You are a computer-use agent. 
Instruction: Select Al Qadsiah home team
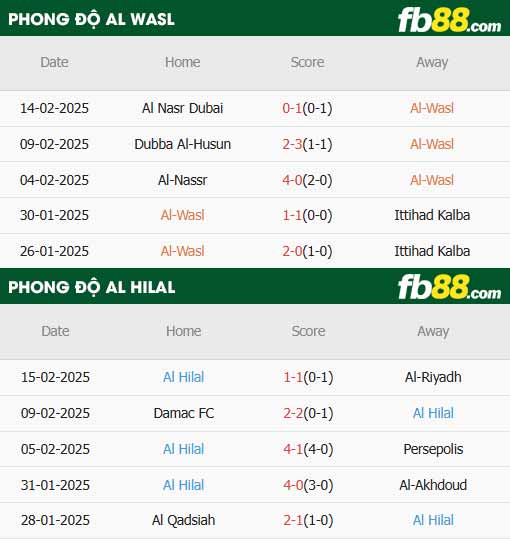tap(184, 520)
